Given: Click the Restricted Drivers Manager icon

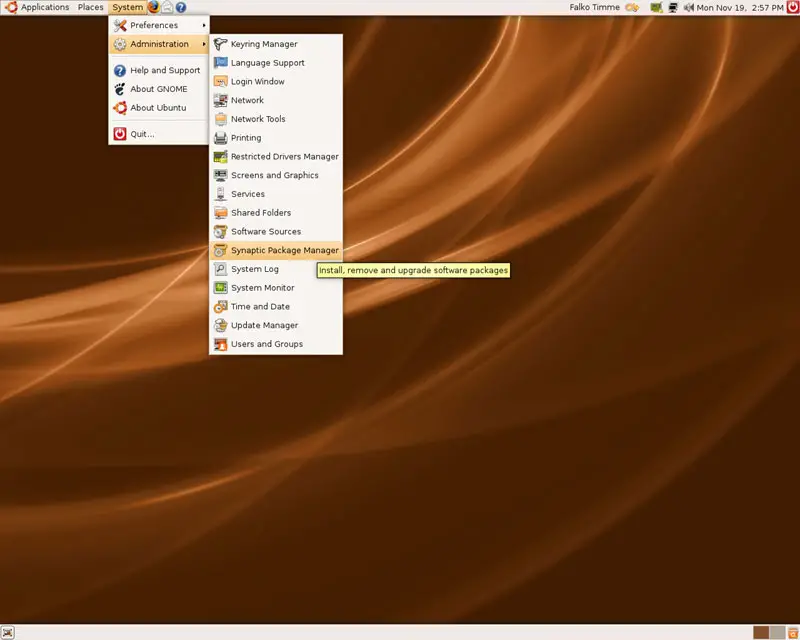Looking at the screenshot, I should click(x=220, y=157).
